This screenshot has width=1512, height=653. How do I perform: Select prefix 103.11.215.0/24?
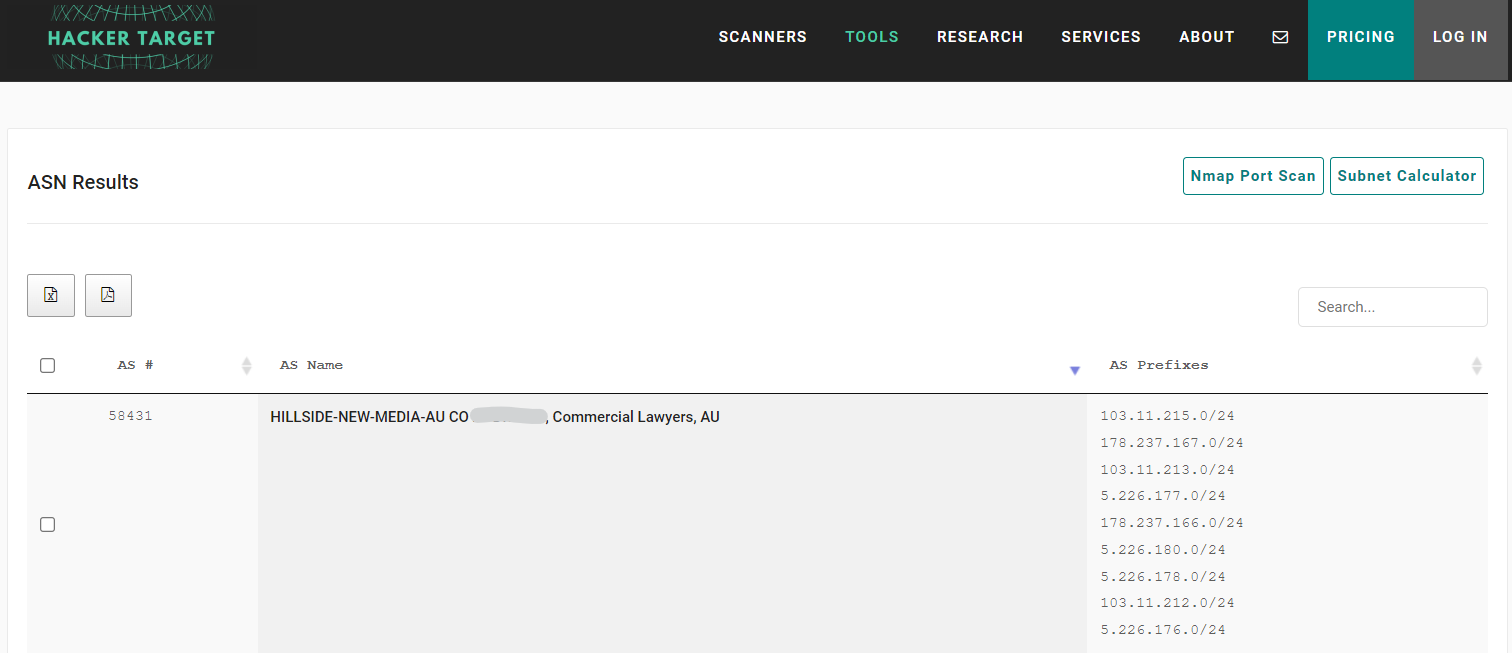1167,416
